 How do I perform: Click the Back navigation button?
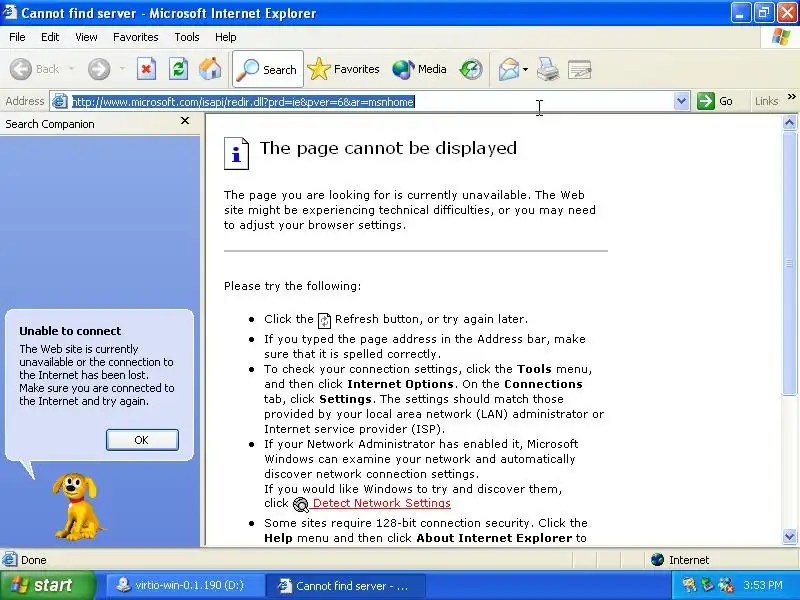point(35,69)
